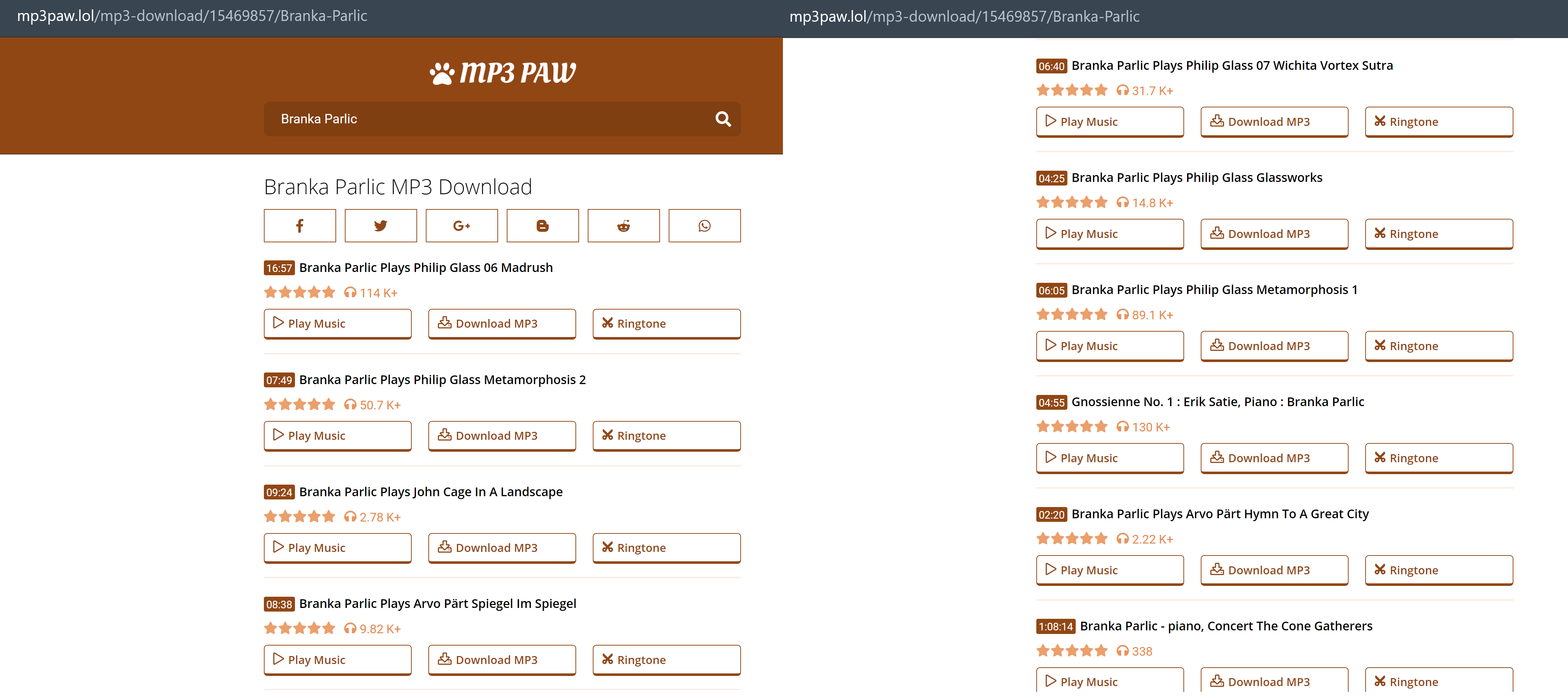This screenshot has height=698, width=1568.
Task: Download MP3 of Metamorphosis 2
Action: coord(502,435)
